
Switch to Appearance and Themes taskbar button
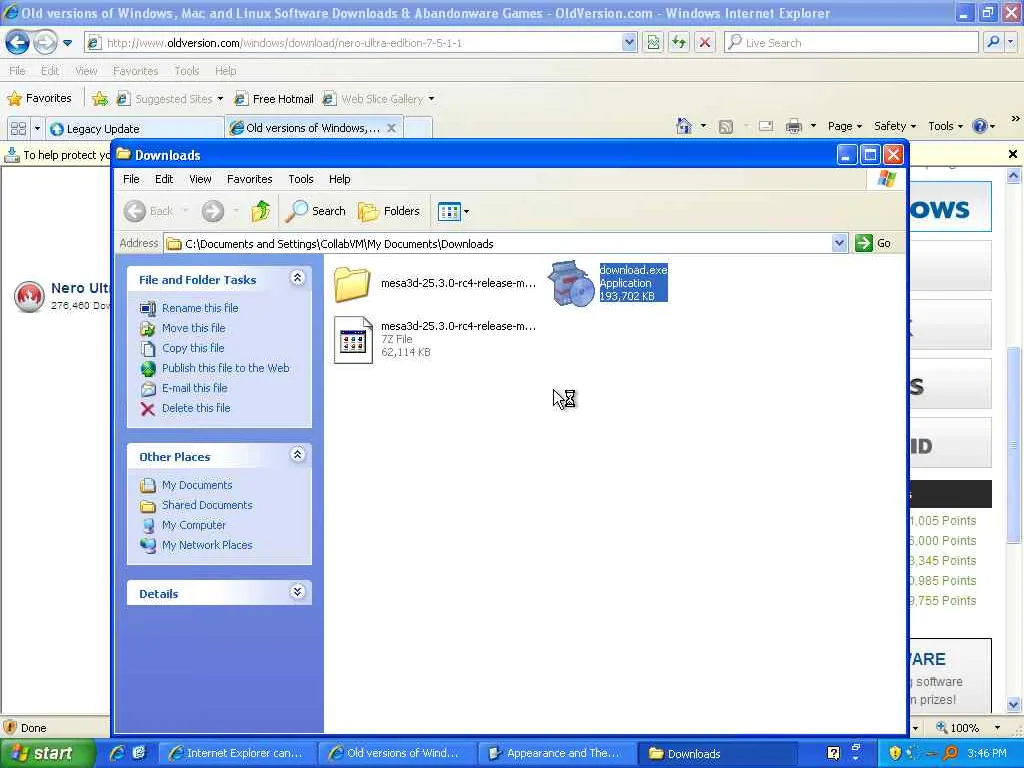pyautogui.click(x=557, y=753)
